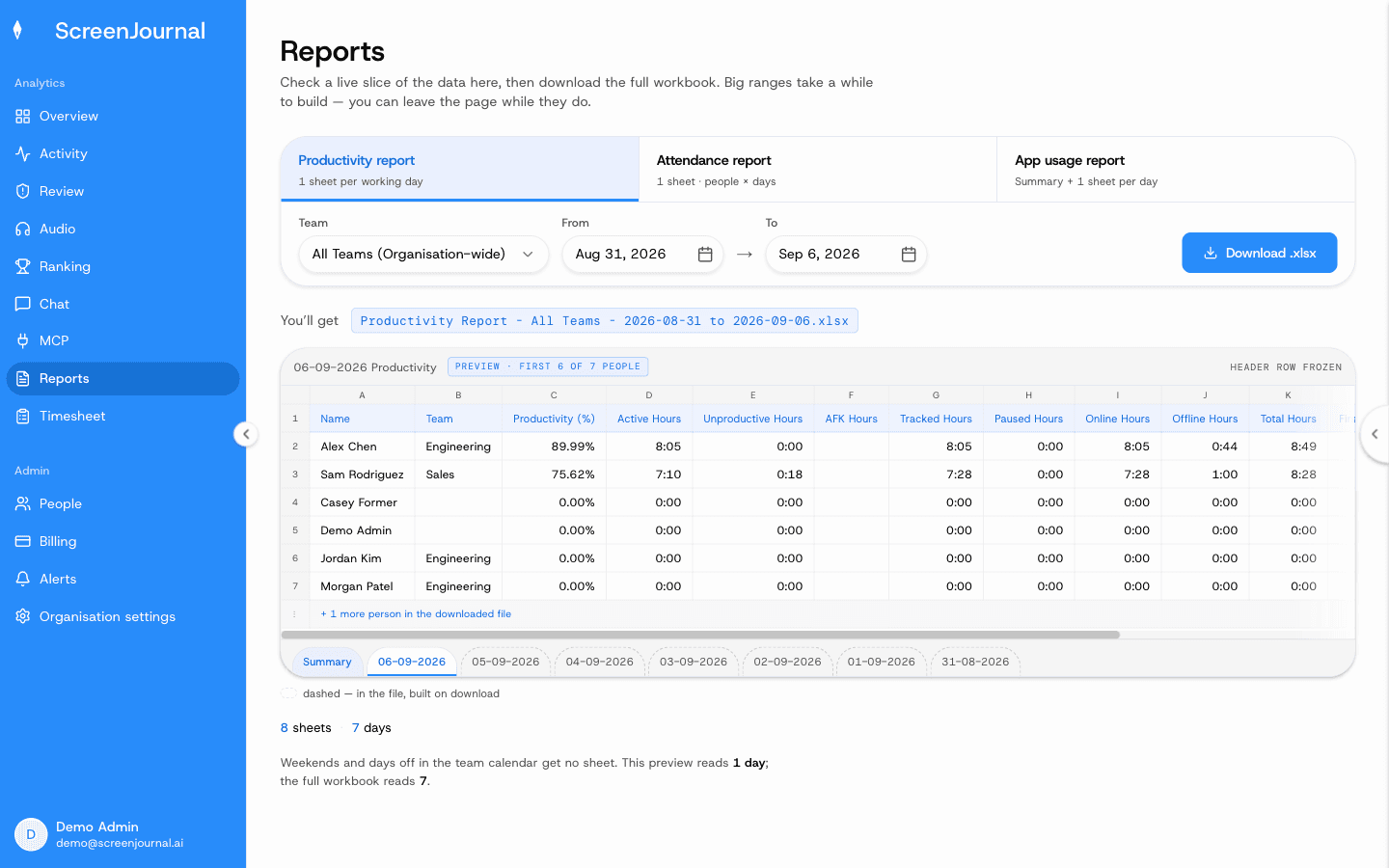Click the download arrow icon on the Download button
The height and width of the screenshot is (868, 1389).
(1211, 254)
